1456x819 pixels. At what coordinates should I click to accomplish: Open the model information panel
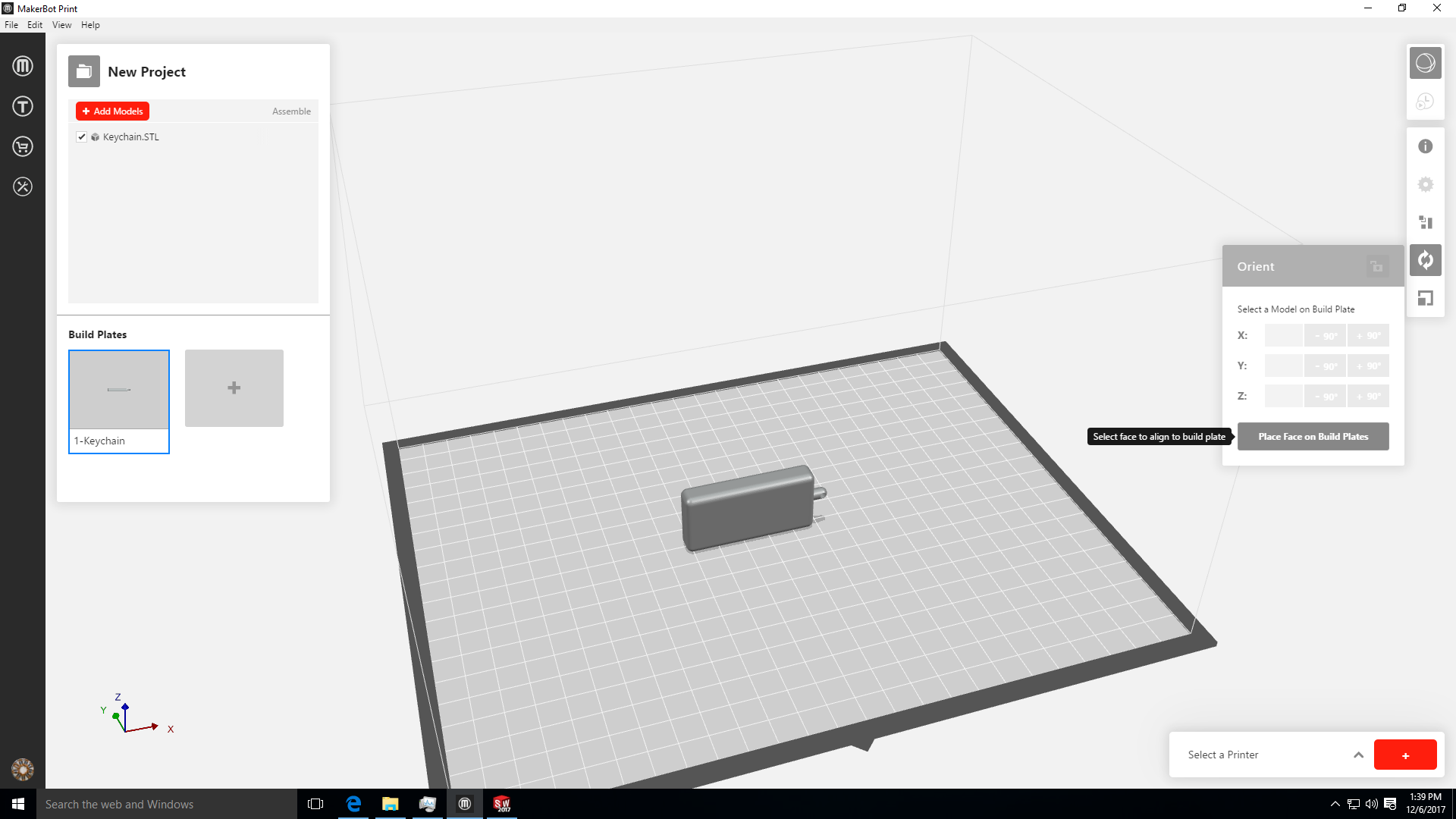[x=1426, y=146]
